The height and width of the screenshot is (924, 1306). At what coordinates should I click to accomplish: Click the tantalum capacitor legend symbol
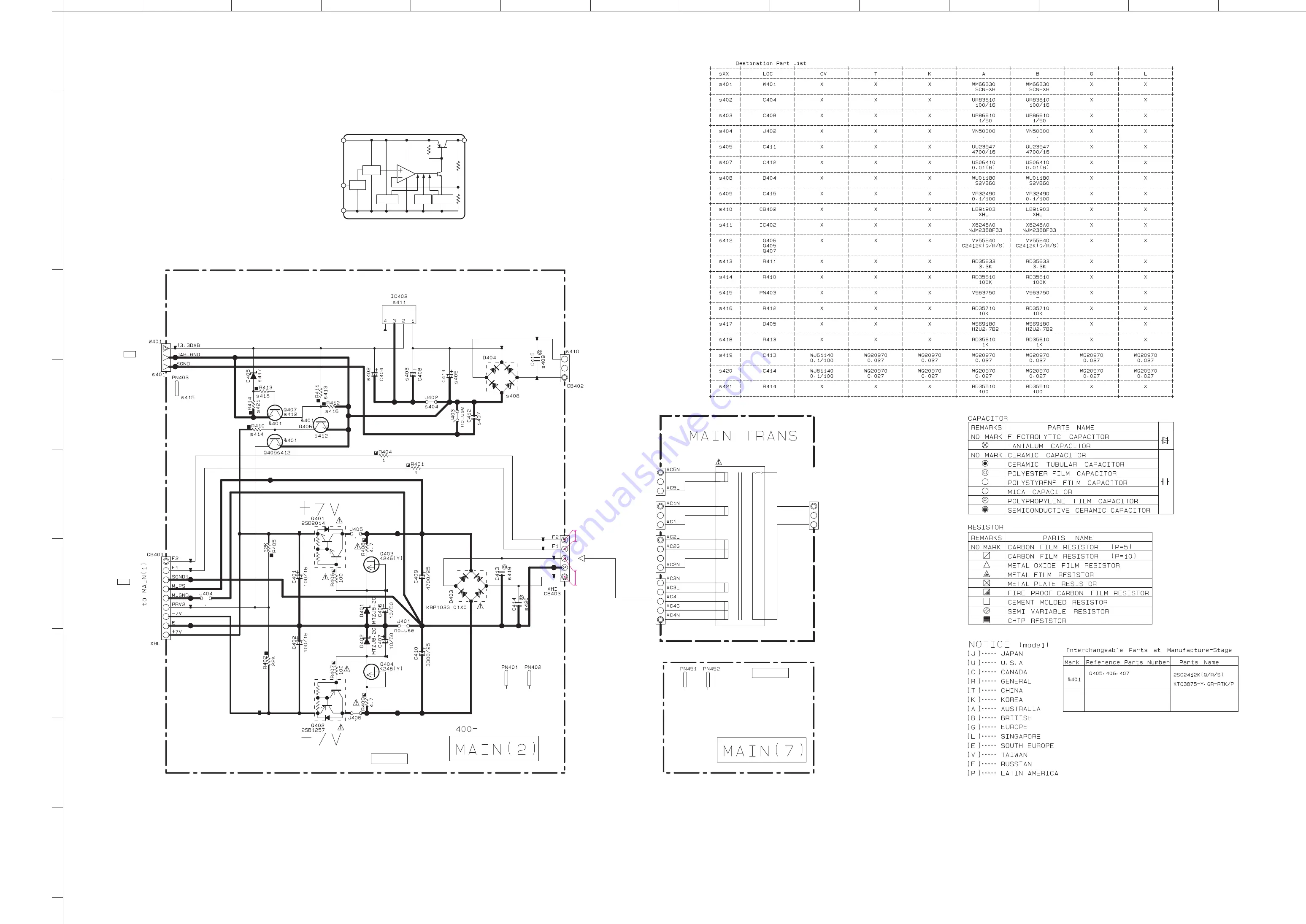point(985,446)
